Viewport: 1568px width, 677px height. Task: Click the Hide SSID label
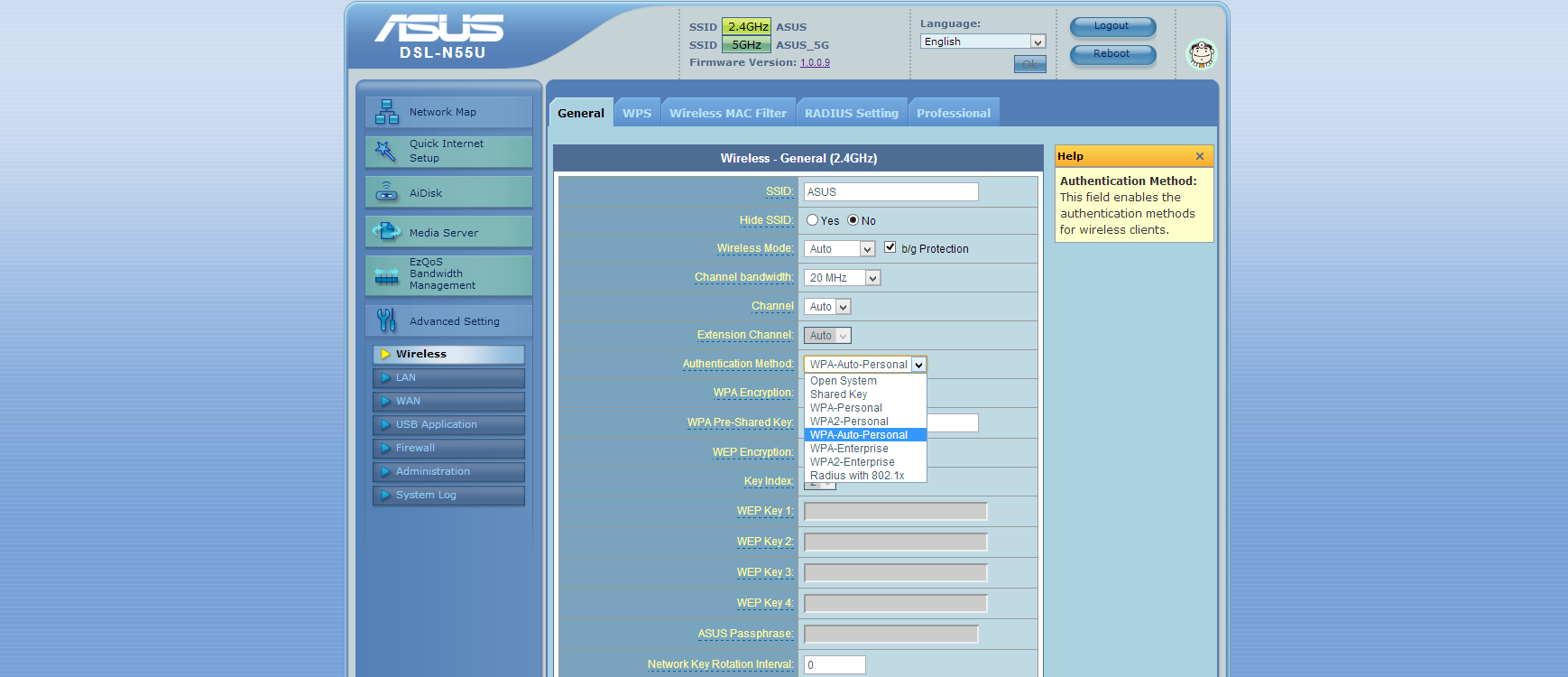(767, 220)
